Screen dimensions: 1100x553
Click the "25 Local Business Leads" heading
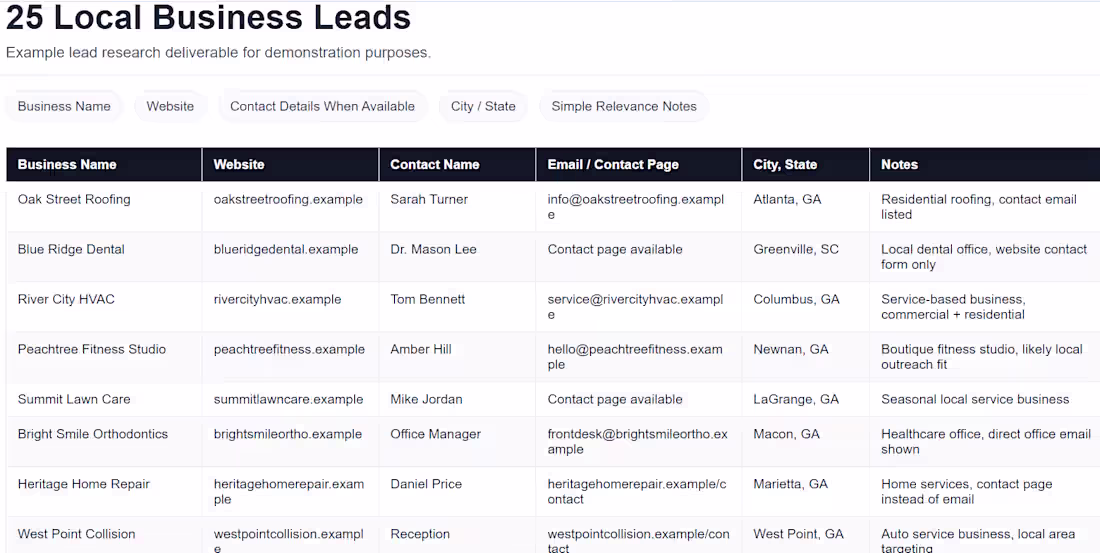coord(208,17)
